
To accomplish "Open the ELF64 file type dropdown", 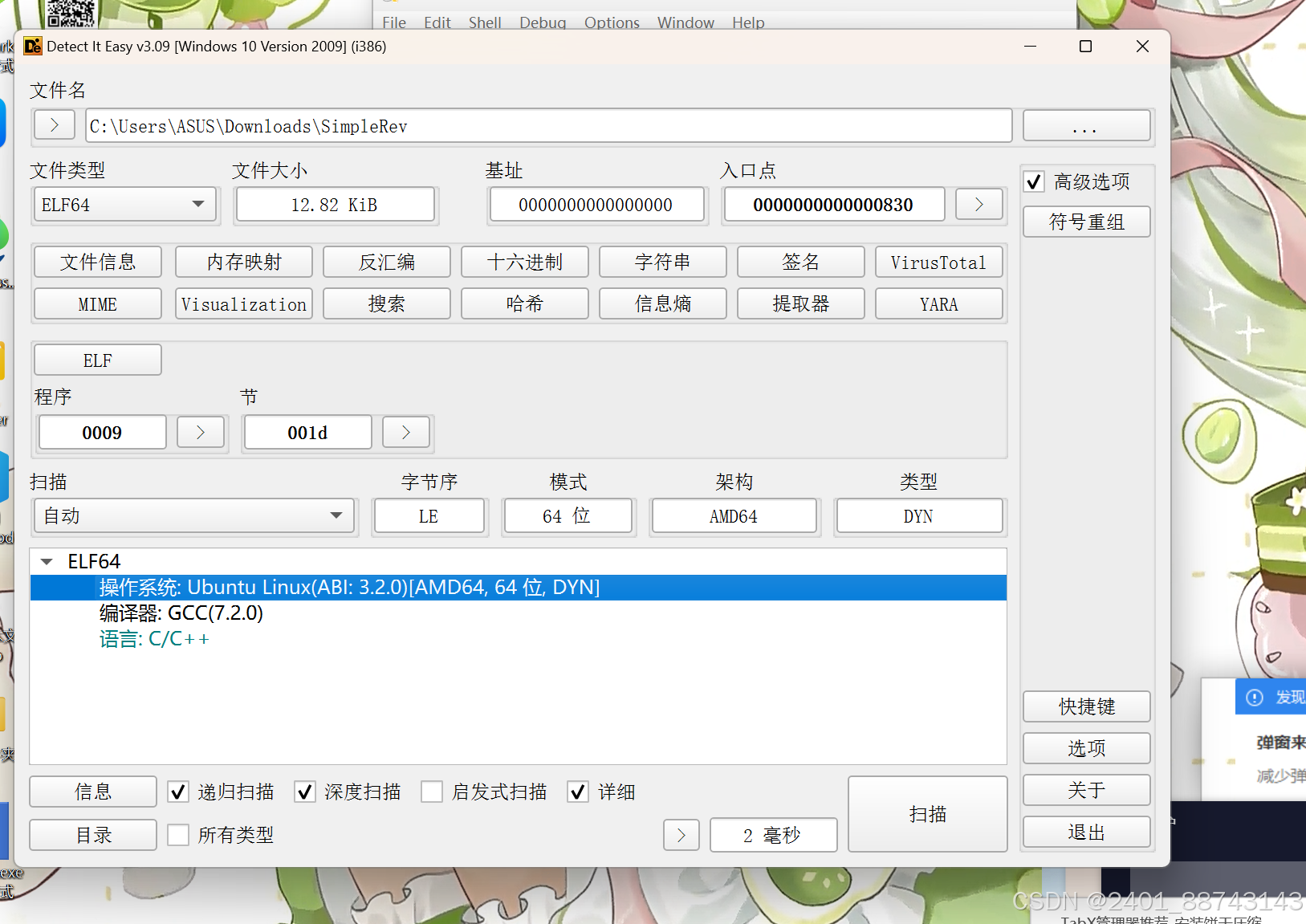I will pyautogui.click(x=124, y=205).
